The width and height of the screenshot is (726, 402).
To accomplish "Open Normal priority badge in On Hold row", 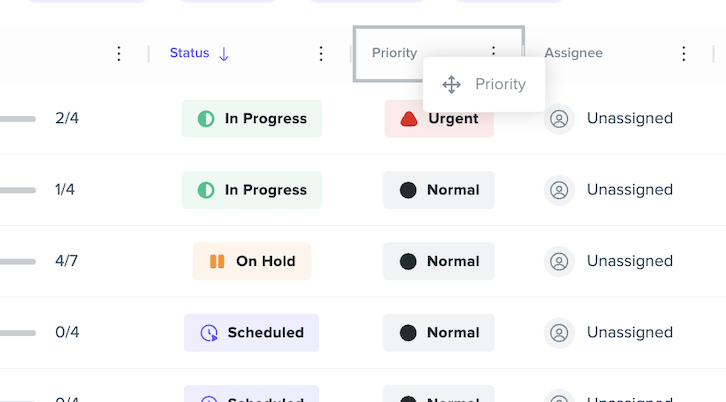I will (x=439, y=261).
